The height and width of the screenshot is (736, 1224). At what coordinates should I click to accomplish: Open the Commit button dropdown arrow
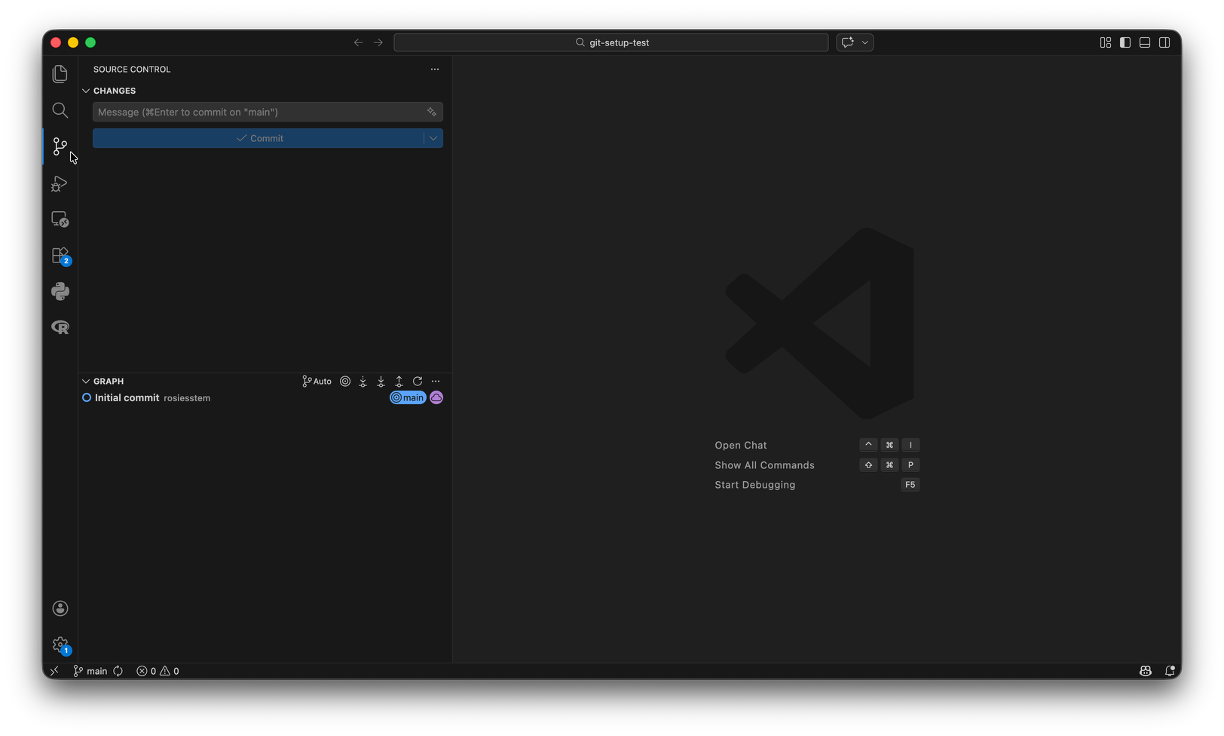click(434, 138)
